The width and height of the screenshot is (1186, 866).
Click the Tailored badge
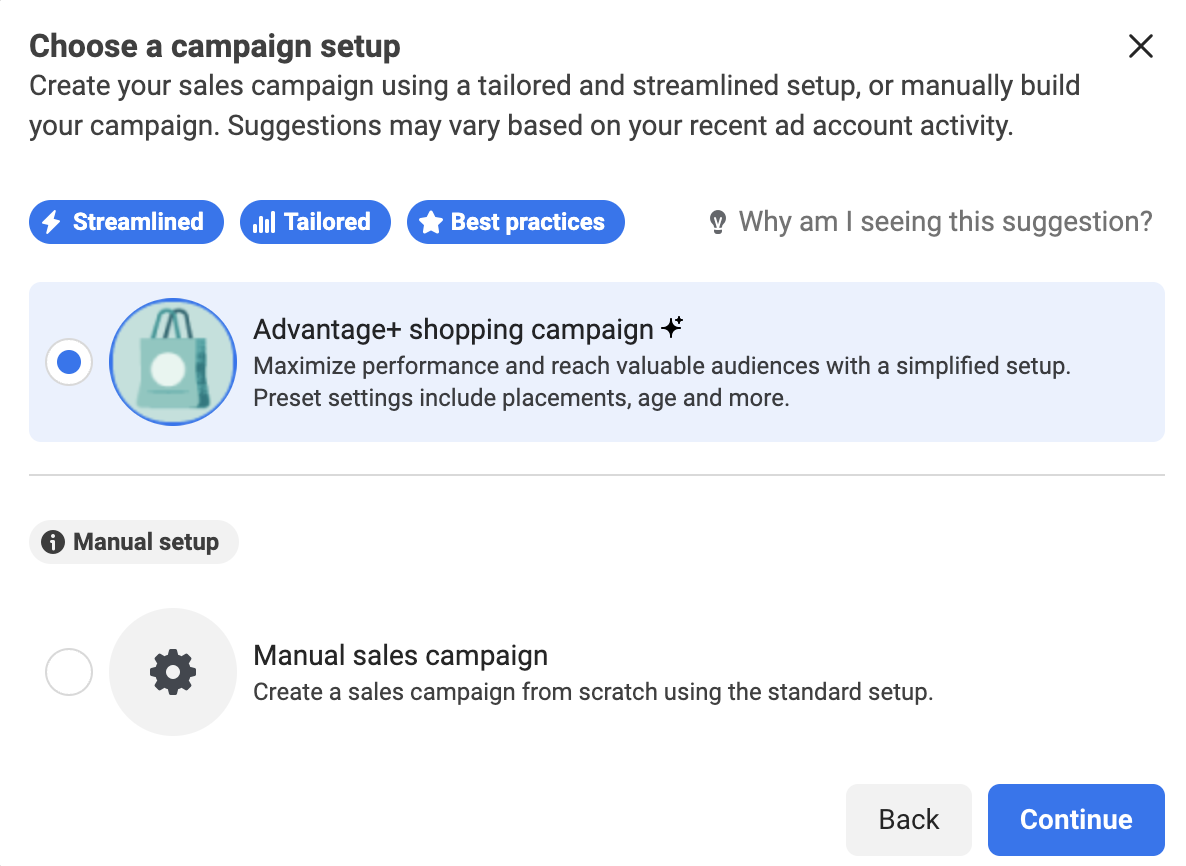(315, 221)
